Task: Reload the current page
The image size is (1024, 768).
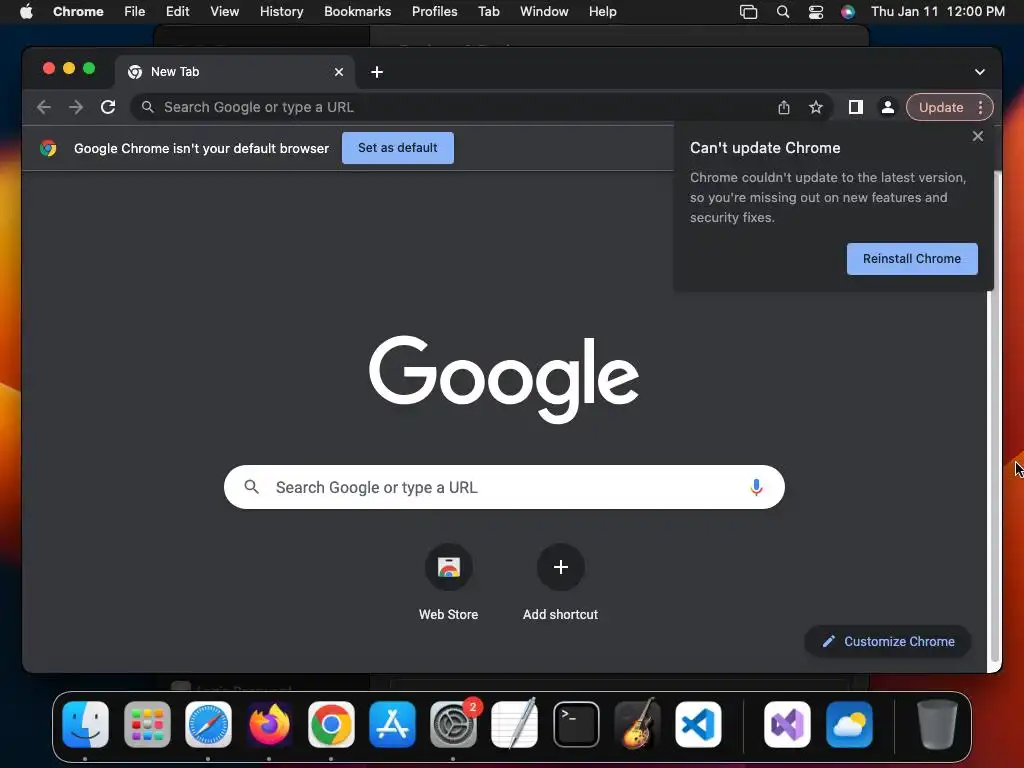Action: 108,107
